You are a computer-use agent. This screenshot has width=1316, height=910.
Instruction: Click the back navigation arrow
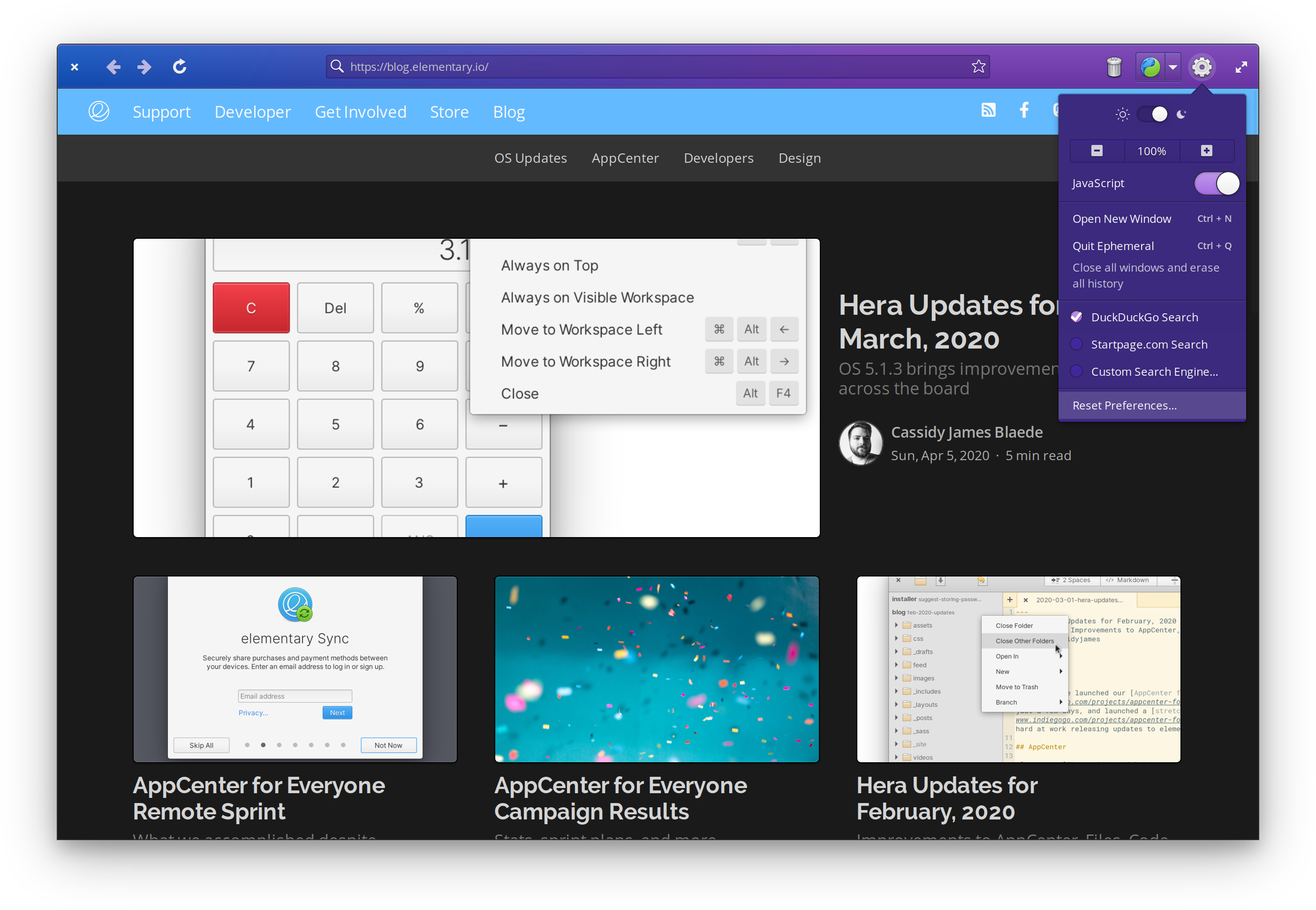coord(113,67)
